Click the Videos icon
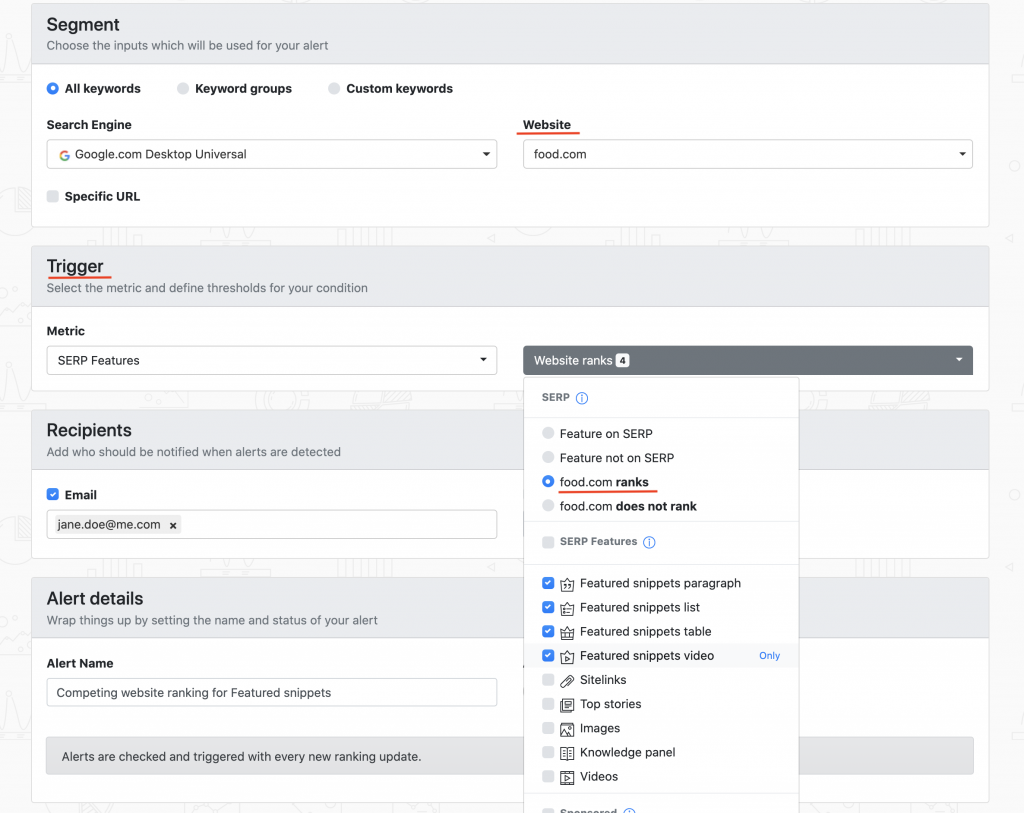 point(567,777)
